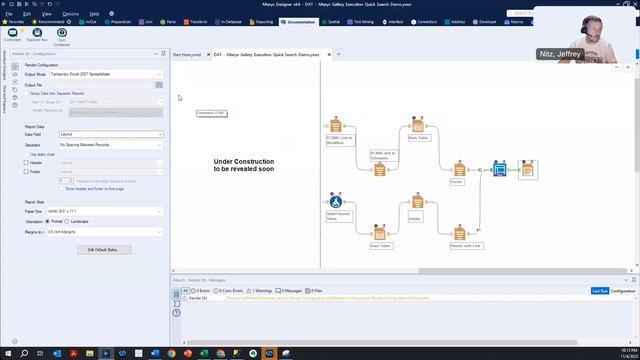640x360 pixels.
Task: Add a new workflow tab
Action: click(338, 54)
